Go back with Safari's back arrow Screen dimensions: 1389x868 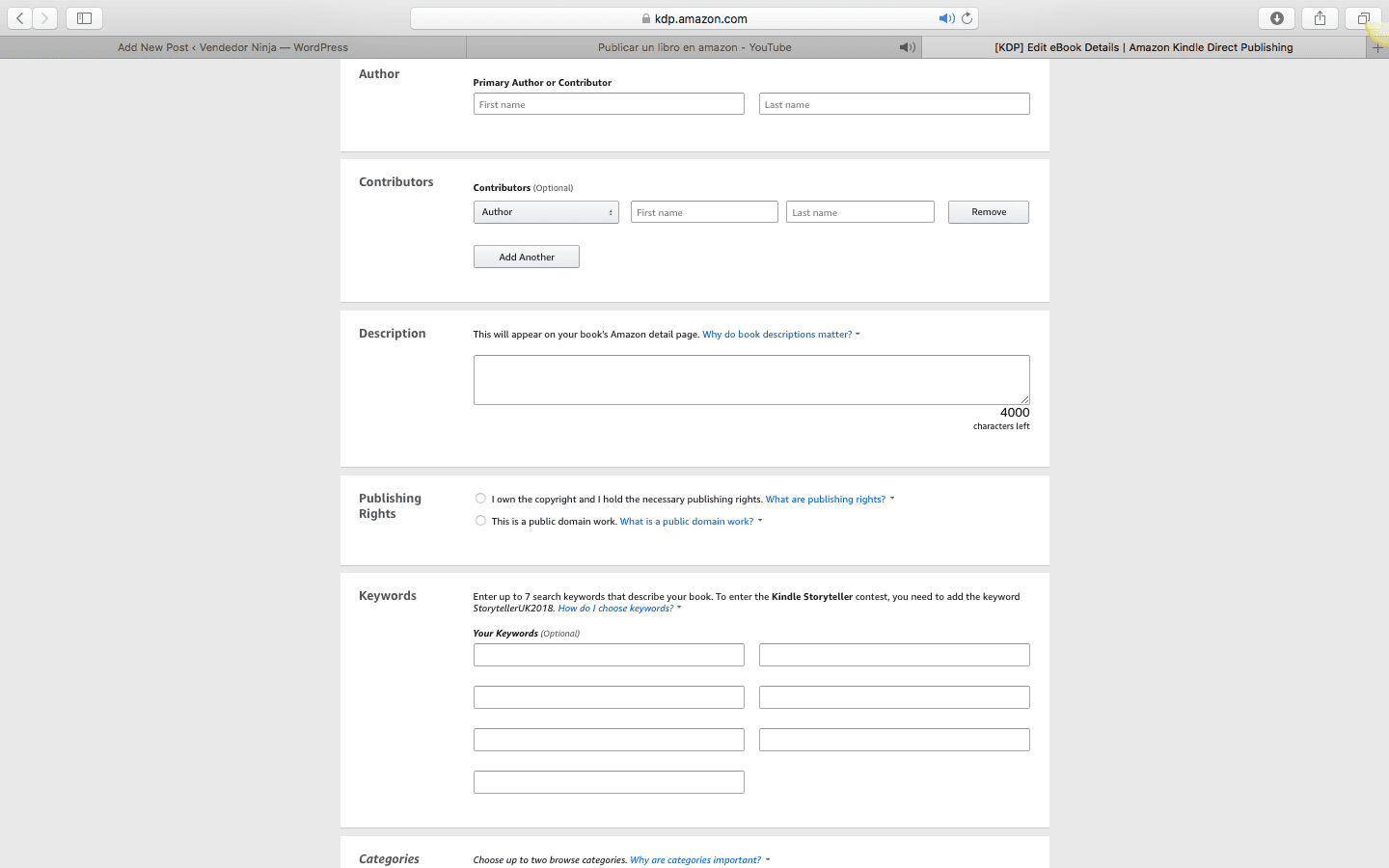coord(20,18)
